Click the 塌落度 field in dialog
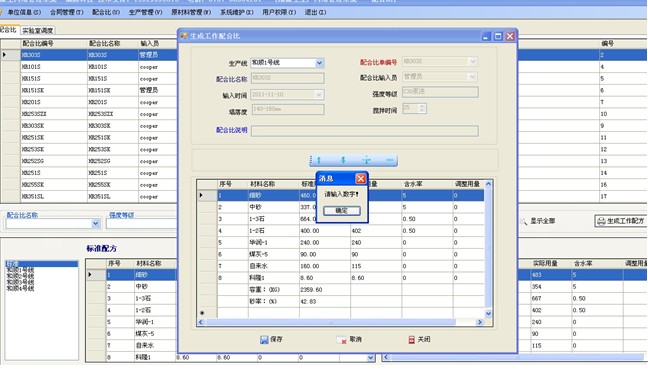 pos(287,110)
